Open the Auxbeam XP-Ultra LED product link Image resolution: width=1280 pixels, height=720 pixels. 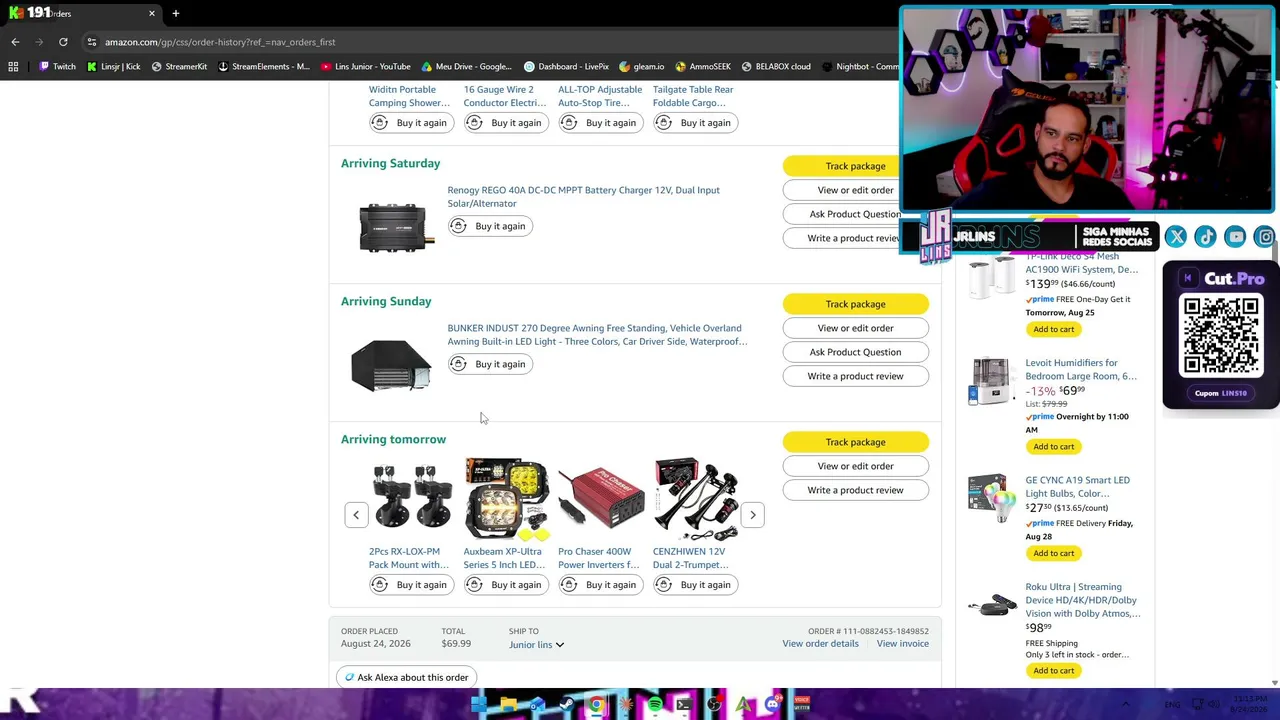click(504, 558)
